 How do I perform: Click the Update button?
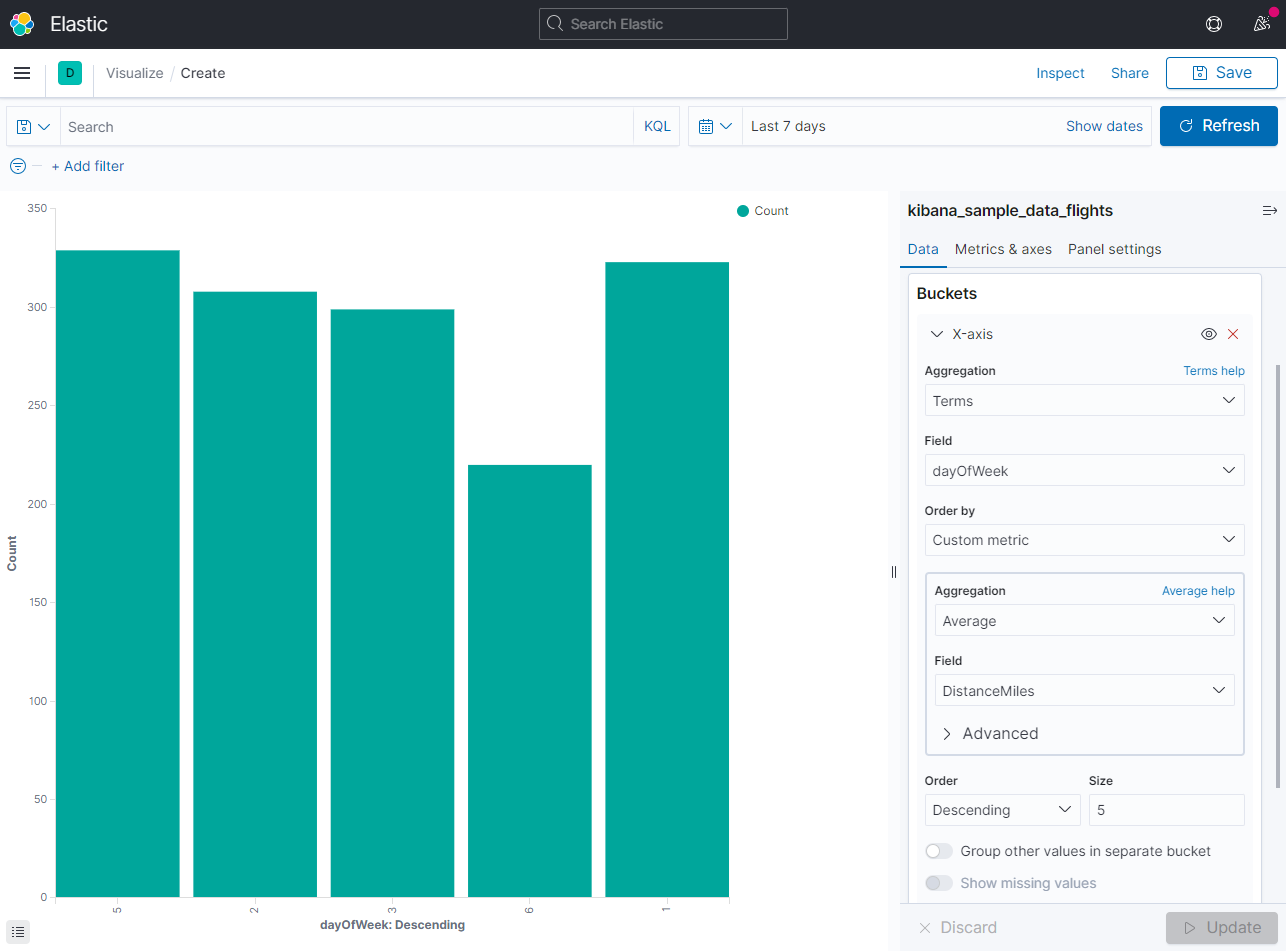pos(1222,928)
